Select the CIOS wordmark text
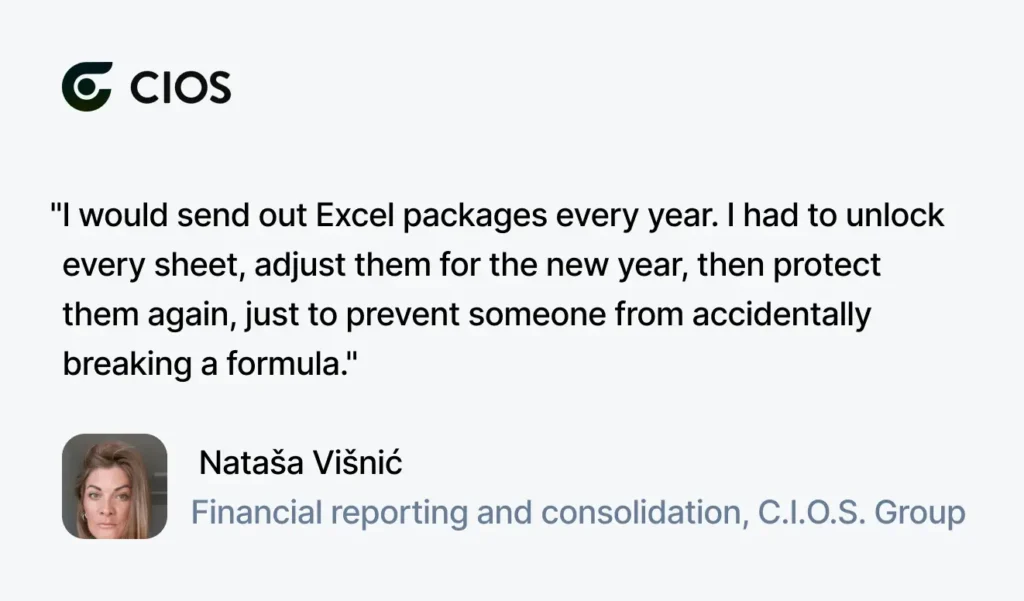1024x601 pixels. pos(180,88)
